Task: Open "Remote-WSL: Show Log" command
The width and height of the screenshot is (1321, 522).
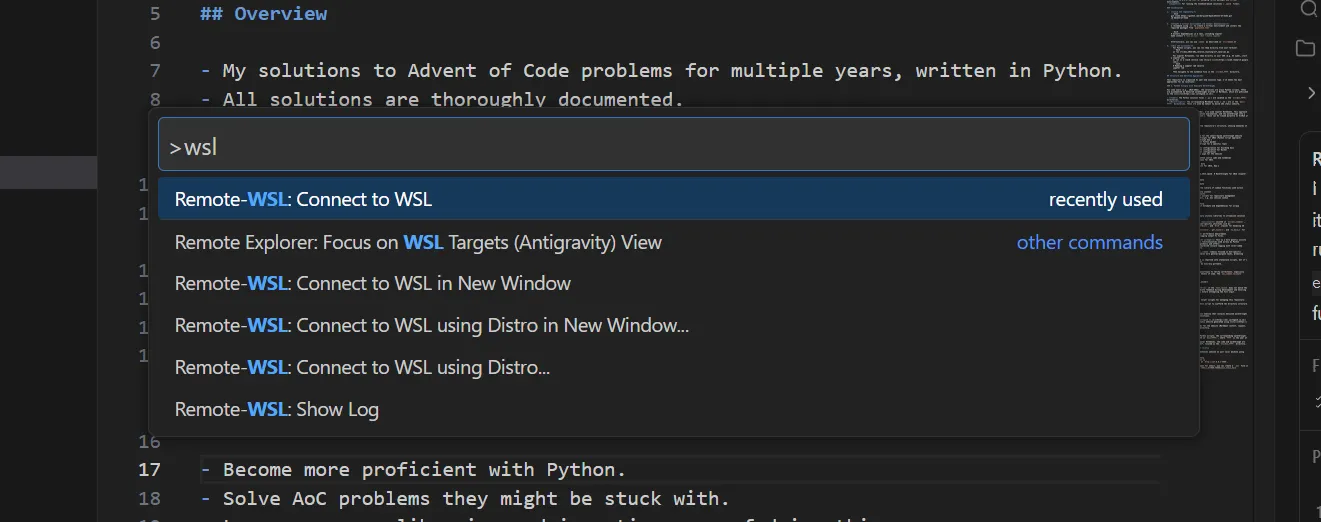Action: 276,409
